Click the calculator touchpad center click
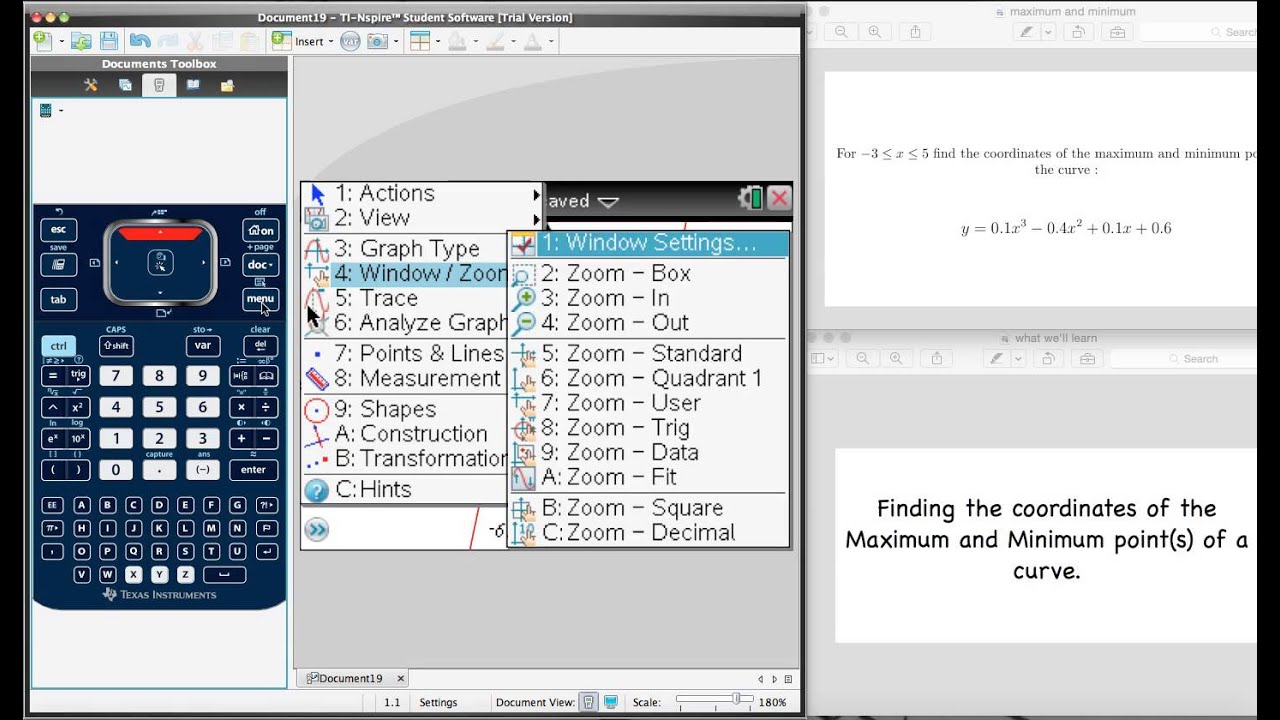The height and width of the screenshot is (720, 1280). [x=160, y=263]
